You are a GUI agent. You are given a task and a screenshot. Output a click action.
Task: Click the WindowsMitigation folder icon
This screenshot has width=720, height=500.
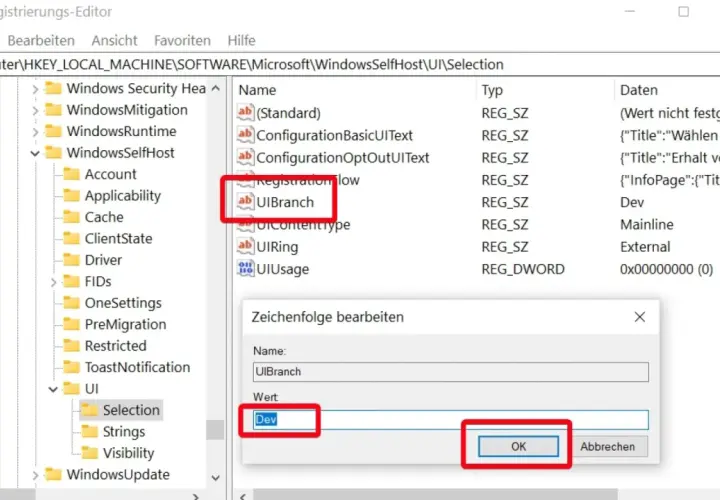[x=53, y=109]
